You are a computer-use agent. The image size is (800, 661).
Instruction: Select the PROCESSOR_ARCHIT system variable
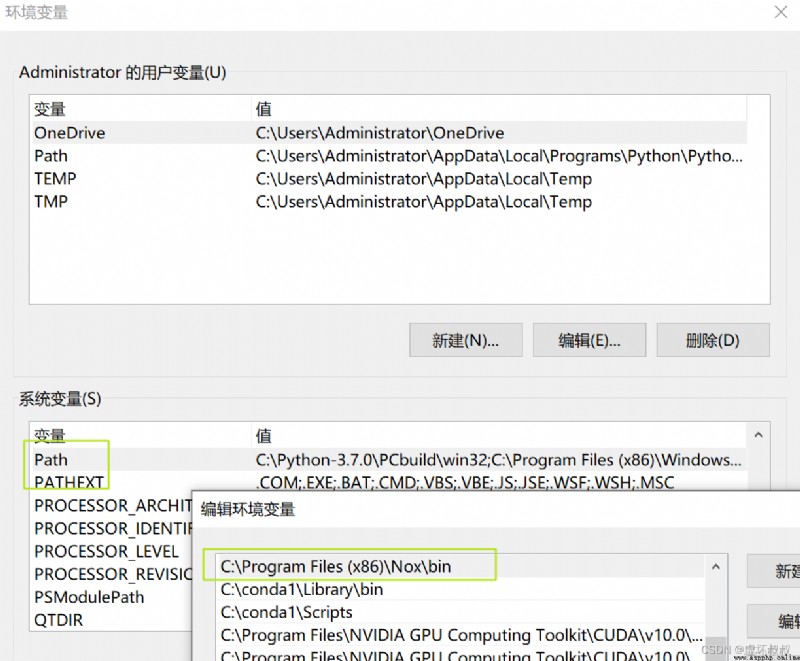coord(112,505)
